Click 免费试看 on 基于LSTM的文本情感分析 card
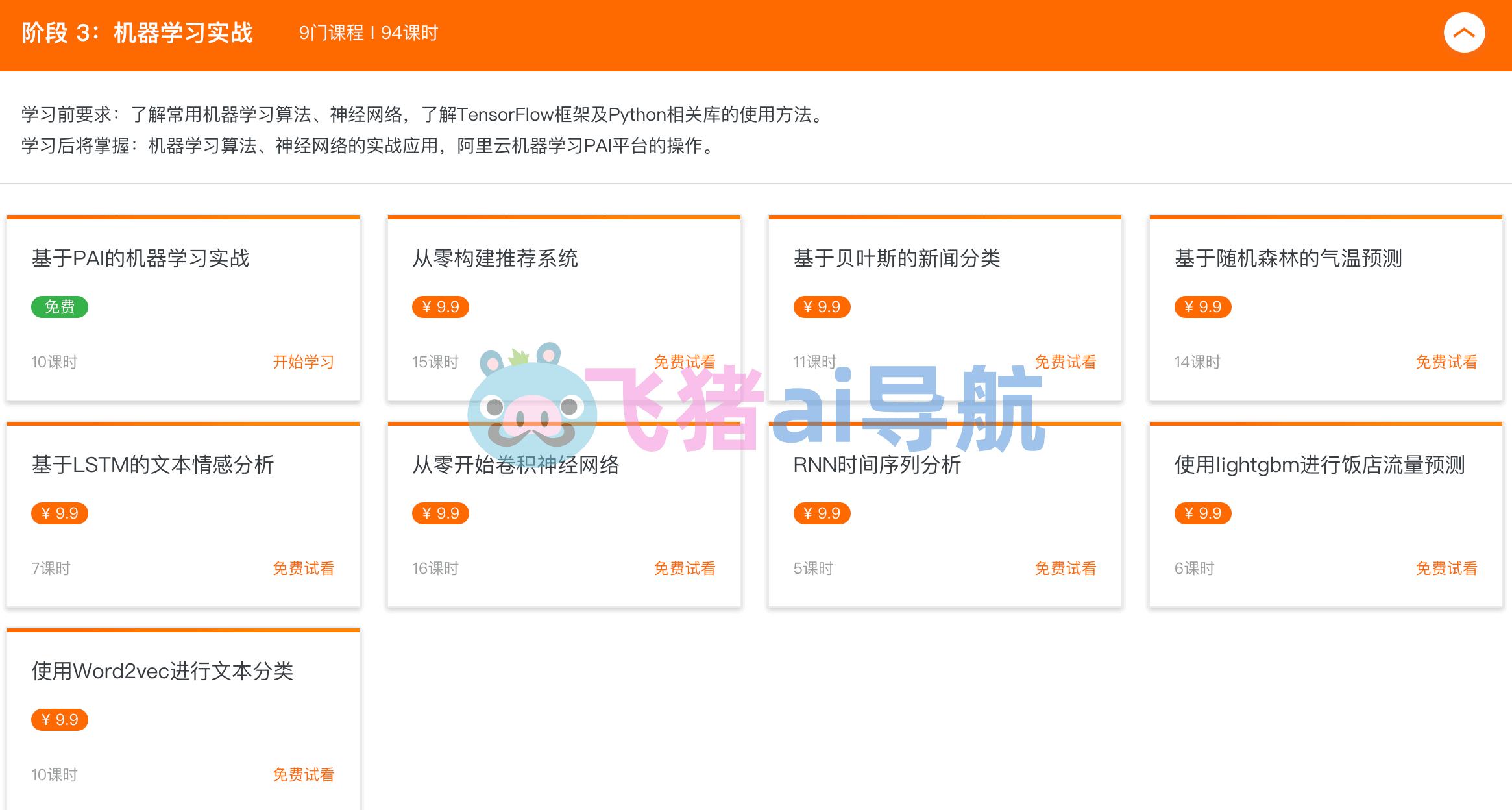Image resolution: width=1512 pixels, height=810 pixels. pos(303,568)
